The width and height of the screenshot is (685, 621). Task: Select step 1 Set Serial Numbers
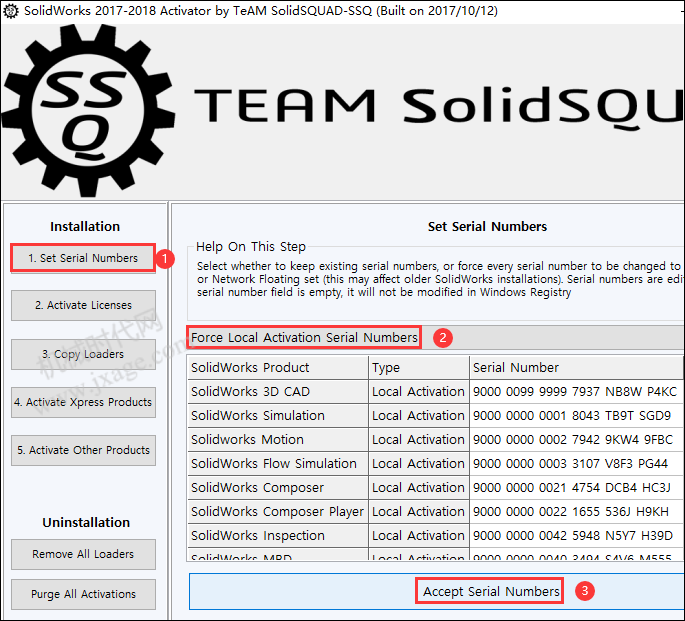[83, 258]
